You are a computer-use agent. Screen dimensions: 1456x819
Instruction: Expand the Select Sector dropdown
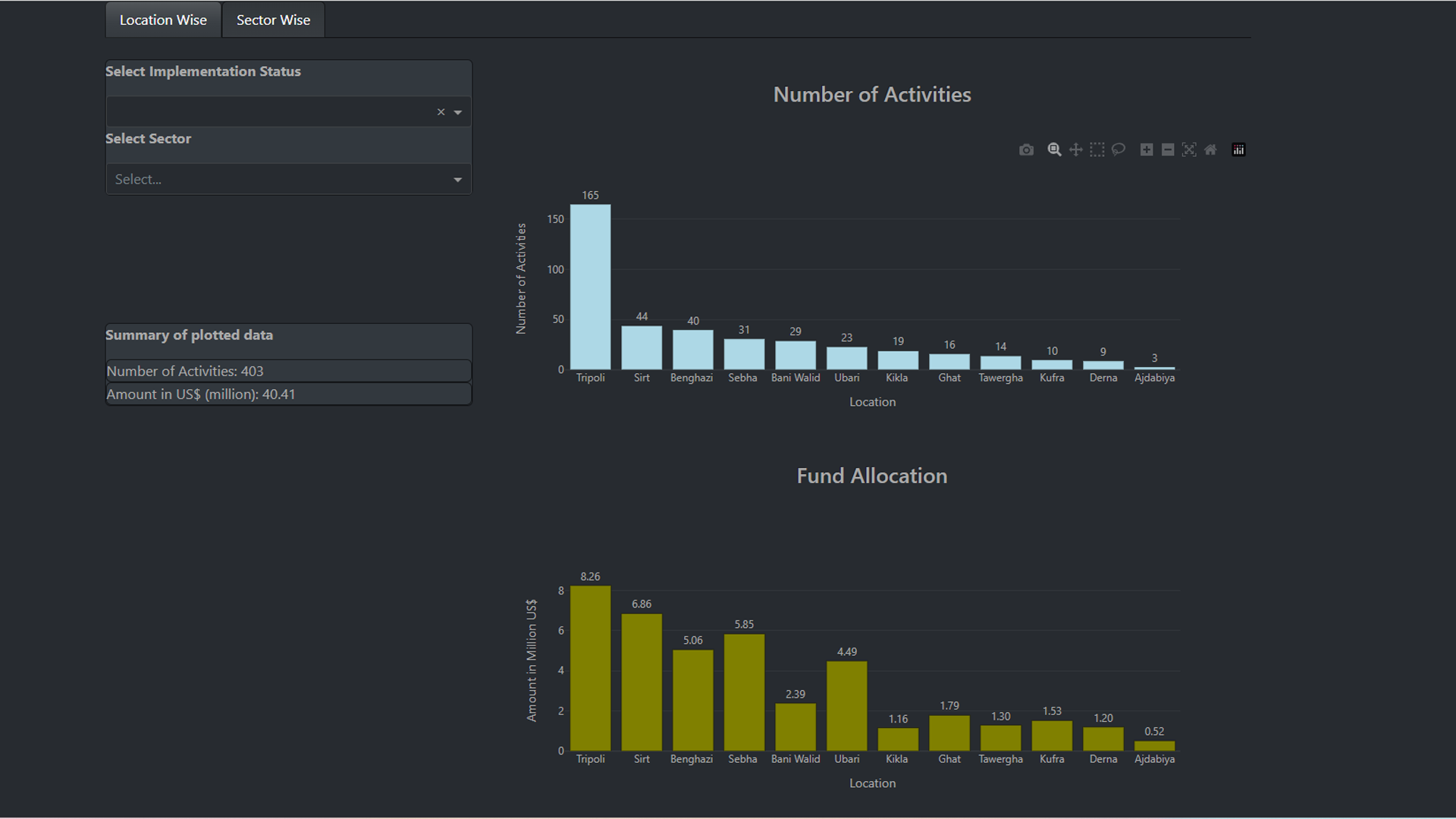click(x=457, y=179)
